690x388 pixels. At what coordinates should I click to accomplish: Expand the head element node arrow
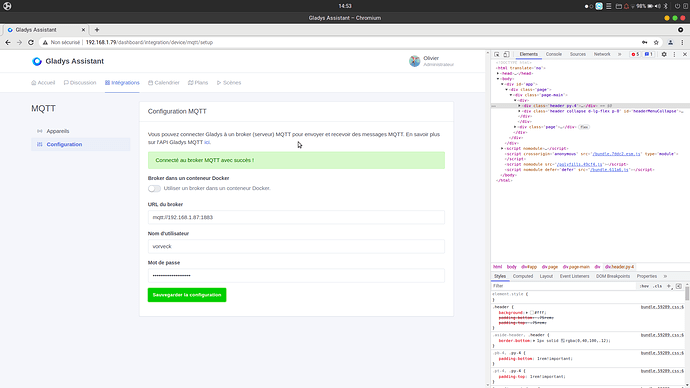[498, 73]
